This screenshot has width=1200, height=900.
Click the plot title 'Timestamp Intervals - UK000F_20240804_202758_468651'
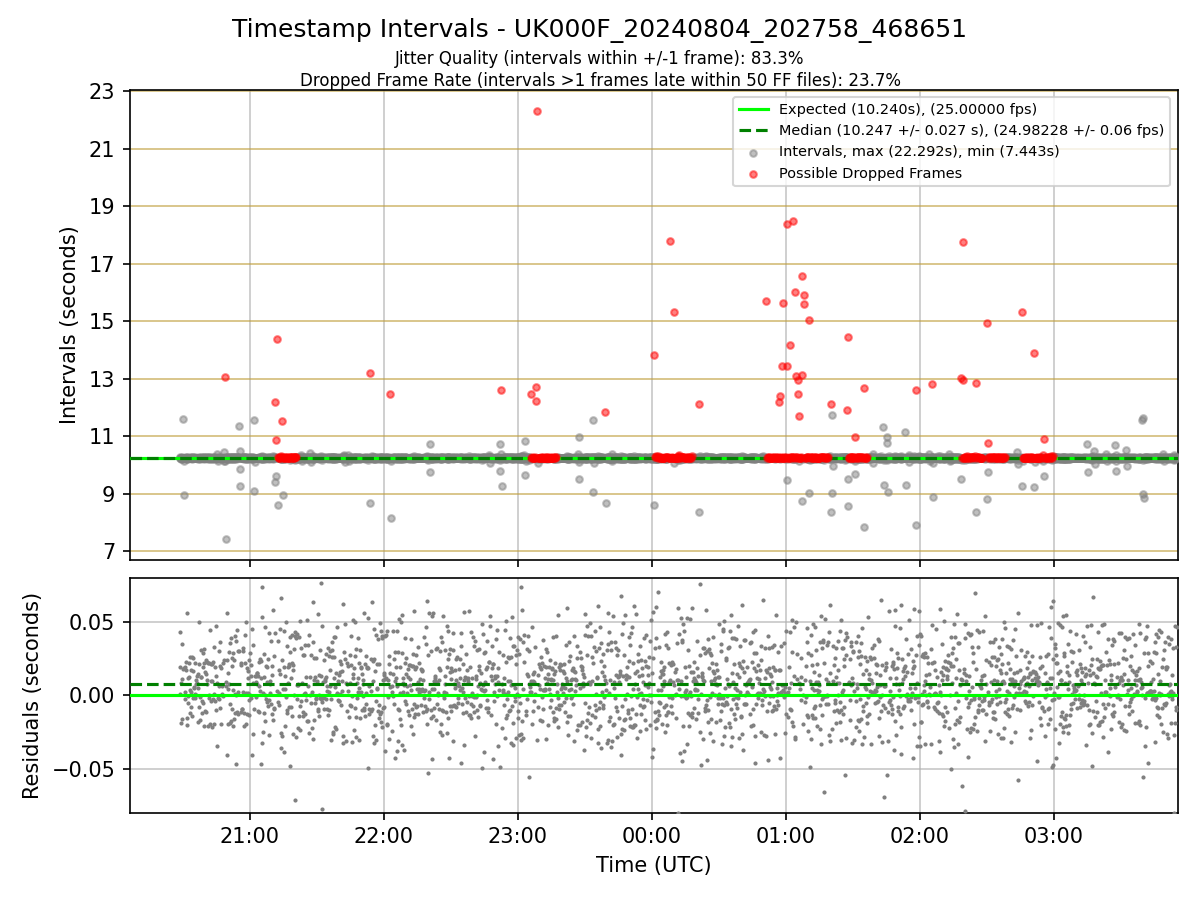599,29
